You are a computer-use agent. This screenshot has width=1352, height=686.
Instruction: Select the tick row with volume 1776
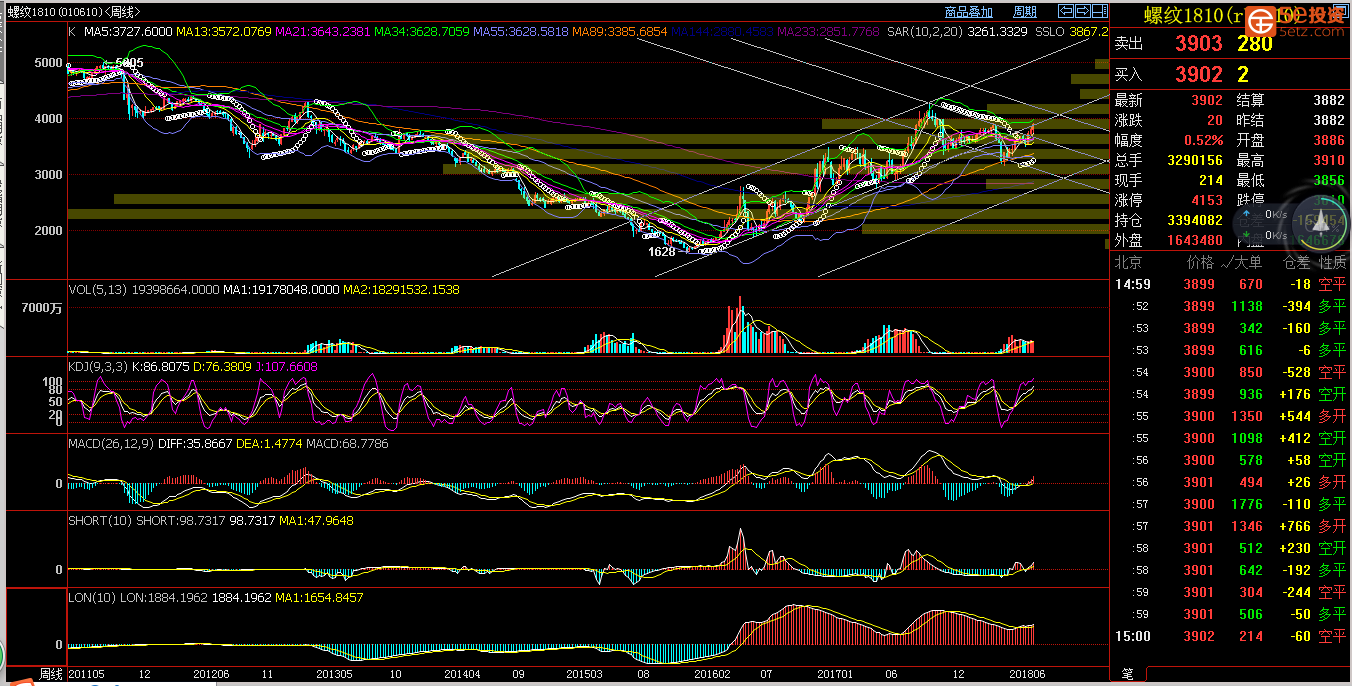coord(1230,504)
